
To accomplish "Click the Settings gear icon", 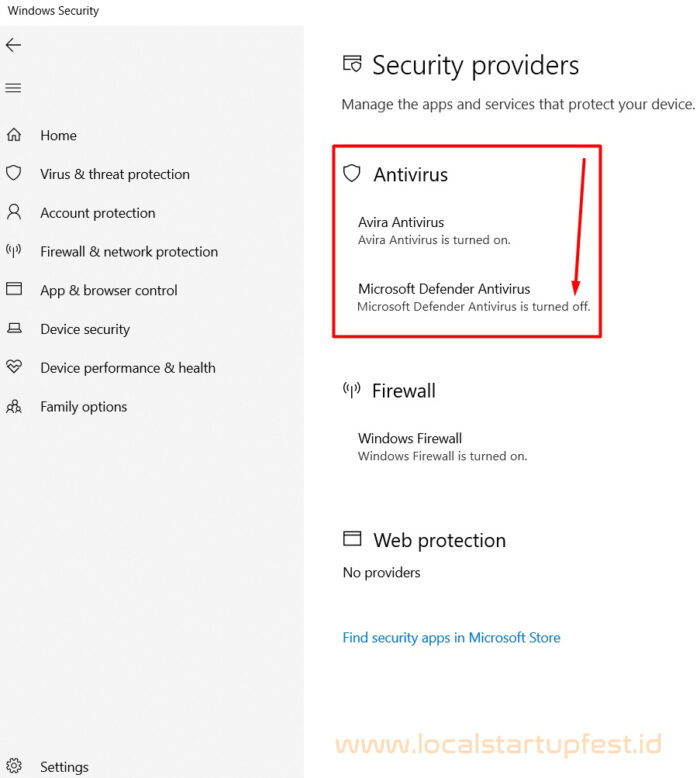I will point(14,766).
